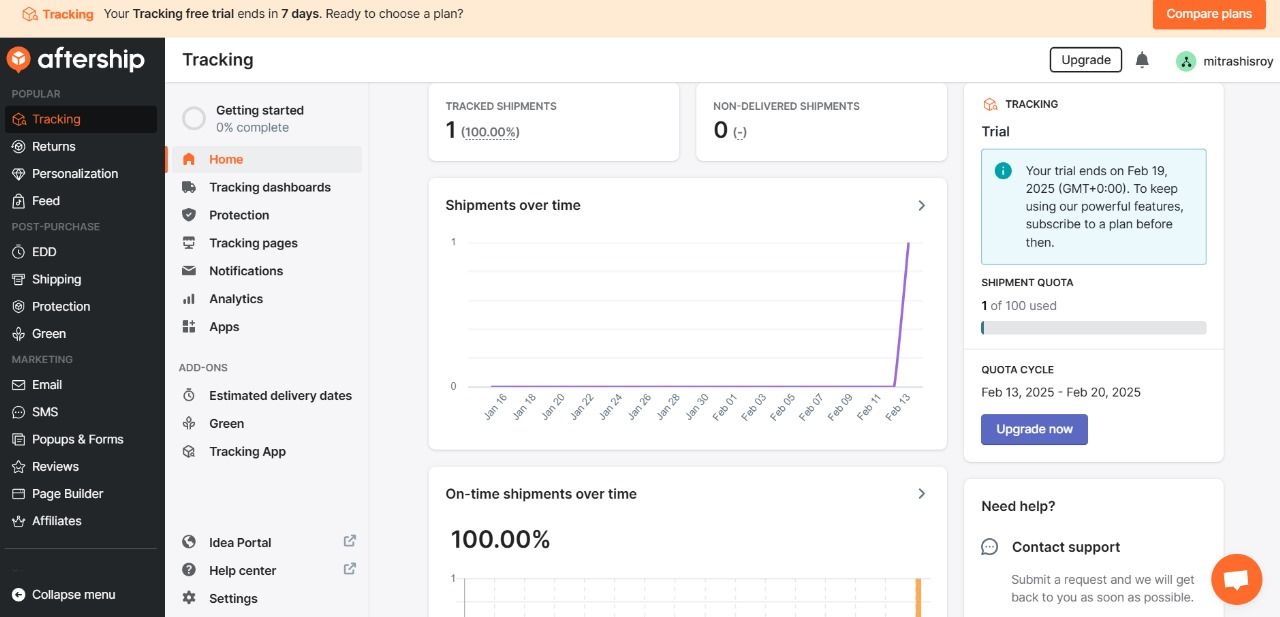Expand Shipments over time chart arrow
The height and width of the screenshot is (617, 1280).
921,205
